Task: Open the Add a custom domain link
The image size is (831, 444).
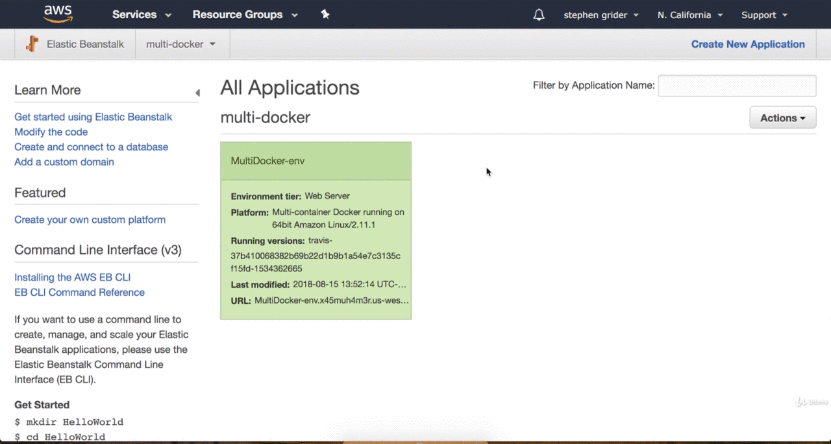Action: point(64,162)
